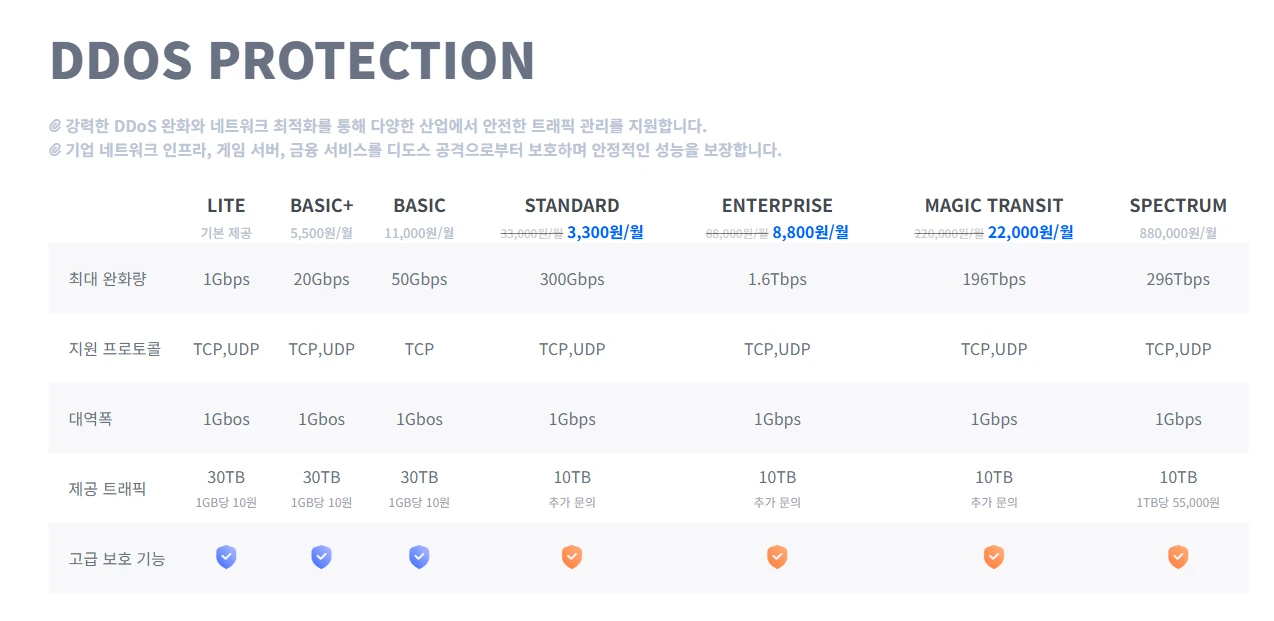Select the SPECTRUM plan column header
Image resolution: width=1274 pixels, height=621 pixels.
point(1178,206)
